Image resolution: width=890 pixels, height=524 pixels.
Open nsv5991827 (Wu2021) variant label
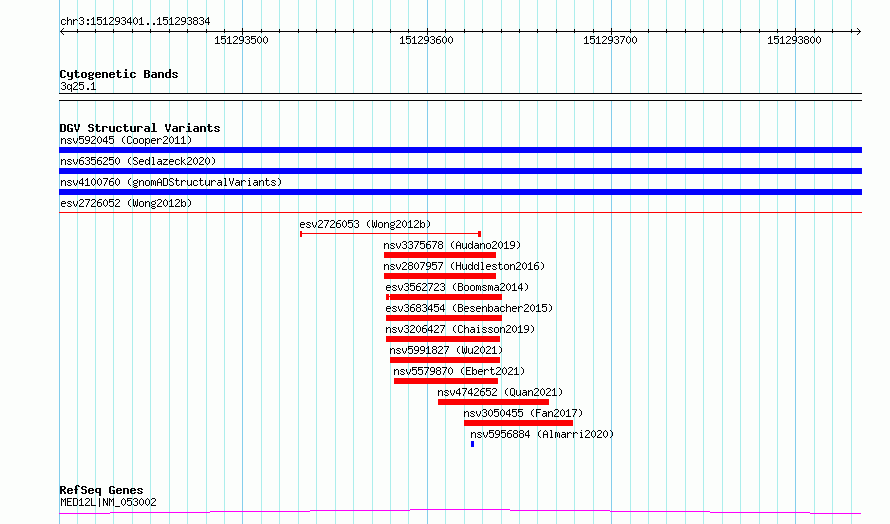(446, 350)
